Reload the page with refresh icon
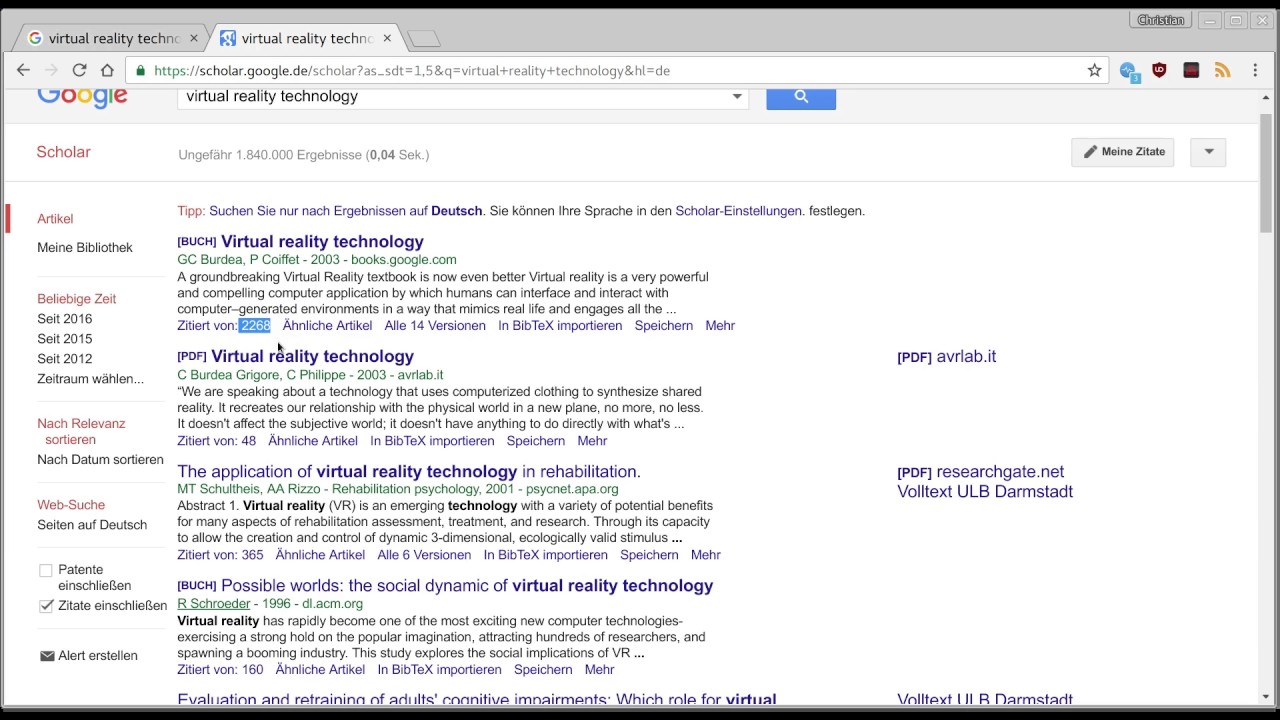This screenshot has height=720, width=1280. (79, 70)
